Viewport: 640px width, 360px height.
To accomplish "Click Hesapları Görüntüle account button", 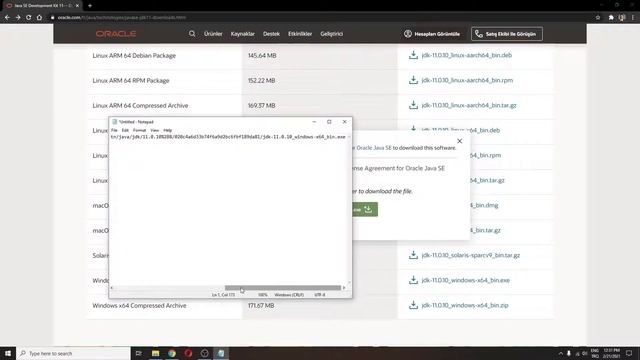I will (x=432, y=34).
